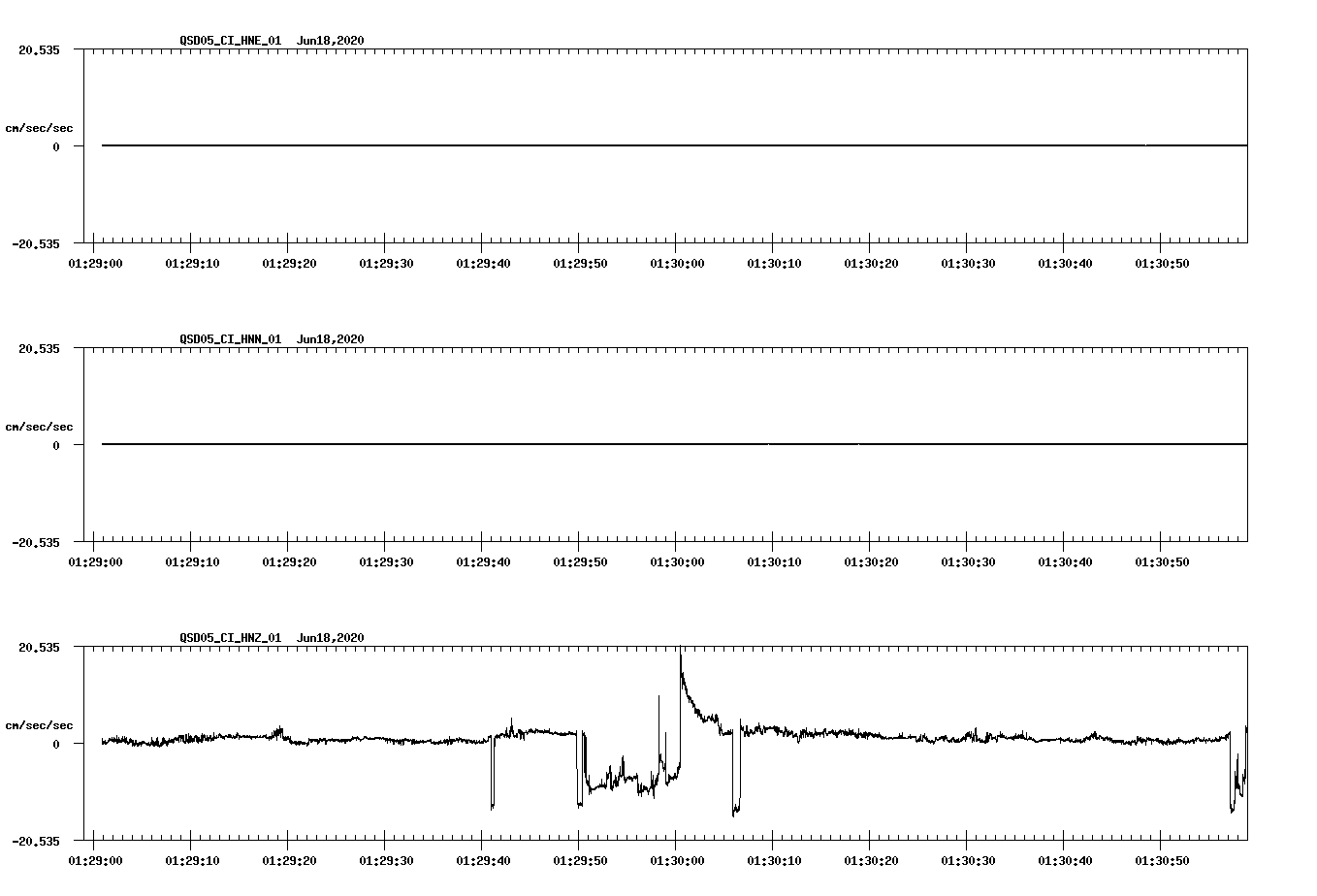The width and height of the screenshot is (1317, 896).
Task: Click 01:29:00 time label under HNZ plot
Action: (x=95, y=861)
